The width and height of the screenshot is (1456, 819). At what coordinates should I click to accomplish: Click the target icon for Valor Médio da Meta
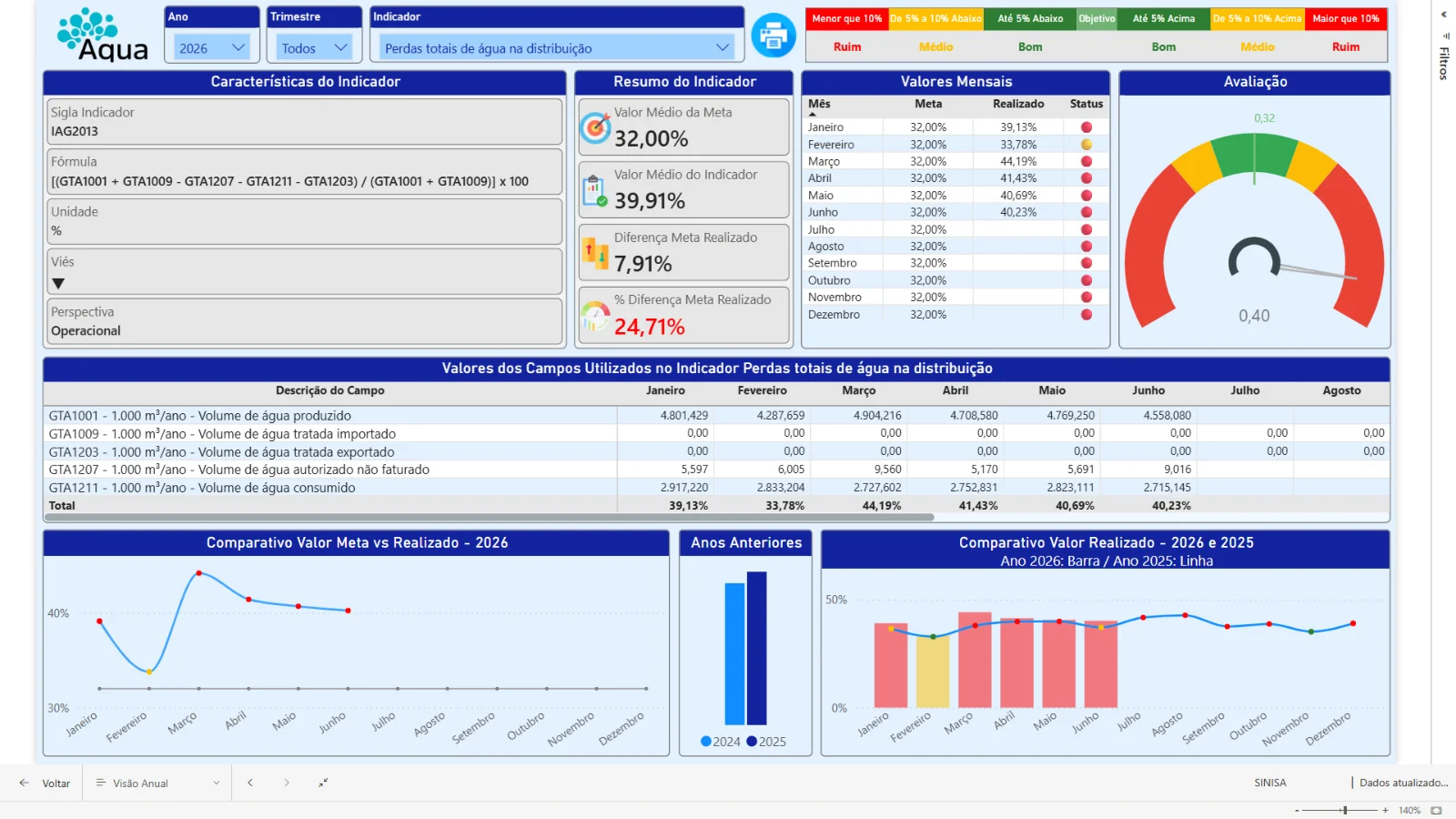(x=595, y=127)
